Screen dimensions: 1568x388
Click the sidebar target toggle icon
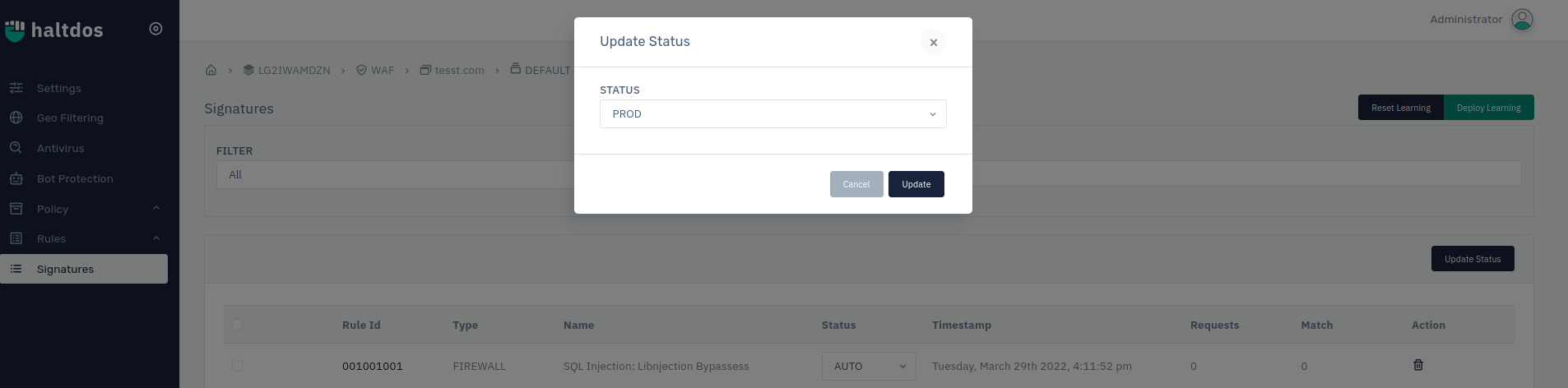click(x=155, y=29)
